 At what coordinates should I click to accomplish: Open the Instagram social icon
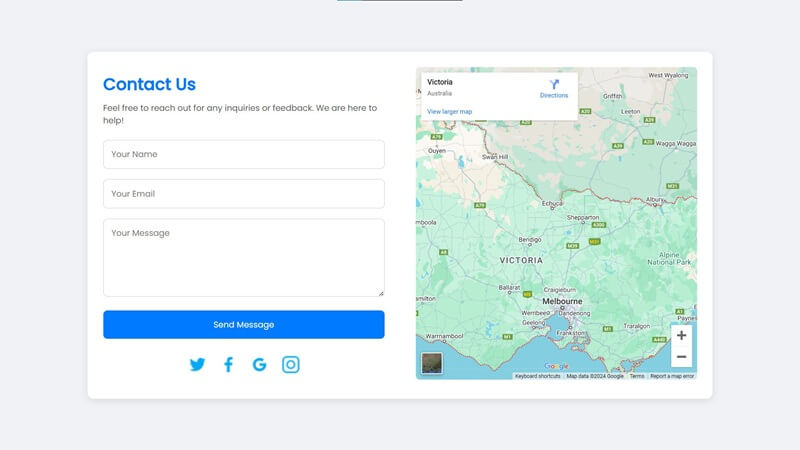[291, 364]
